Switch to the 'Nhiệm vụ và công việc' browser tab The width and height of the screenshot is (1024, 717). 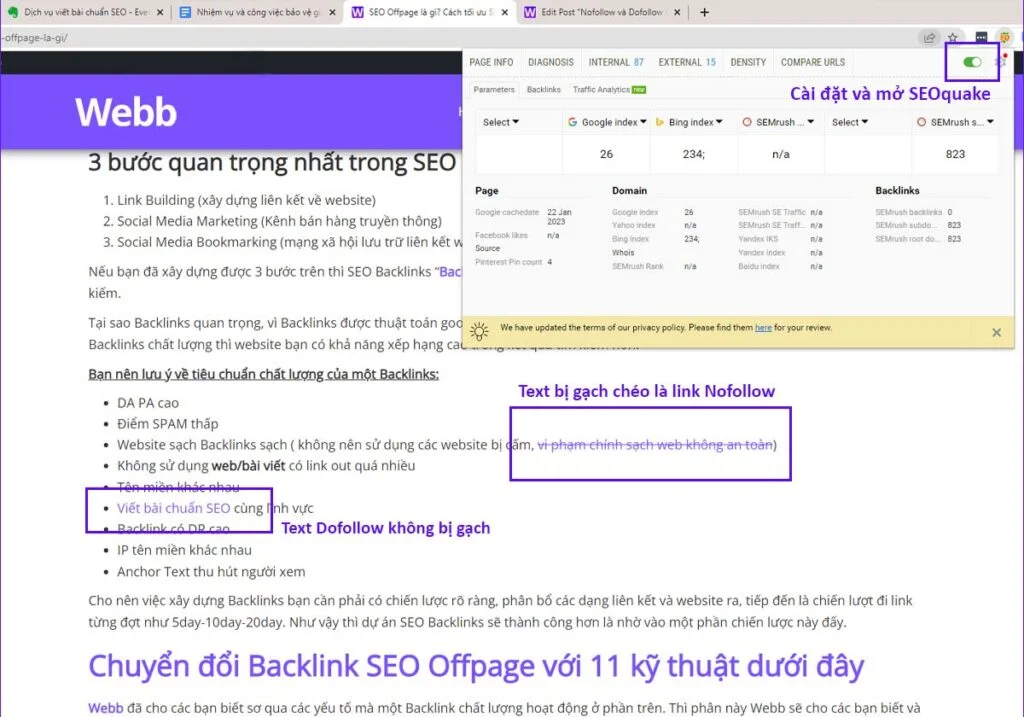coord(257,12)
